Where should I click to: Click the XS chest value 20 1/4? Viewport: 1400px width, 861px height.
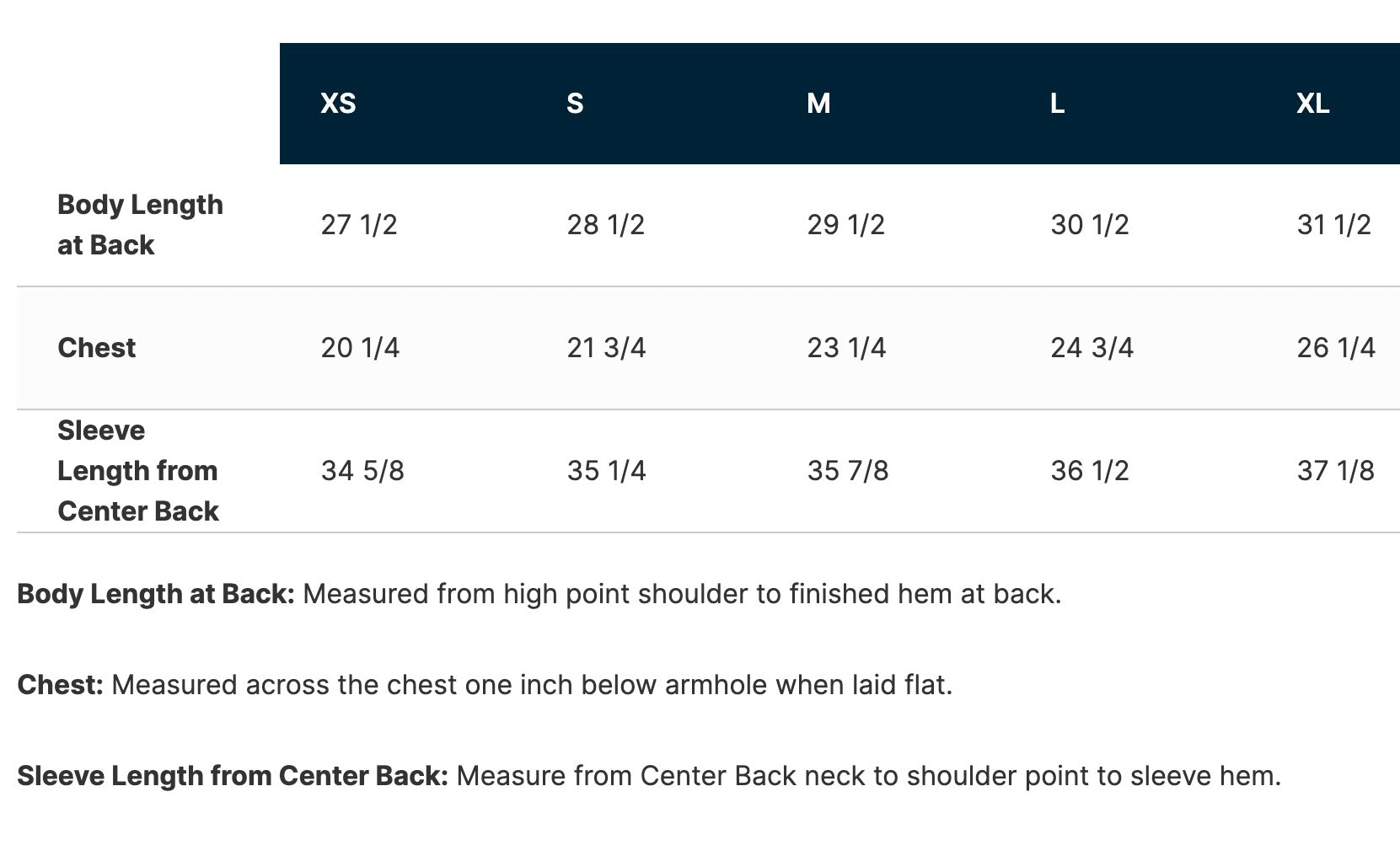point(360,347)
